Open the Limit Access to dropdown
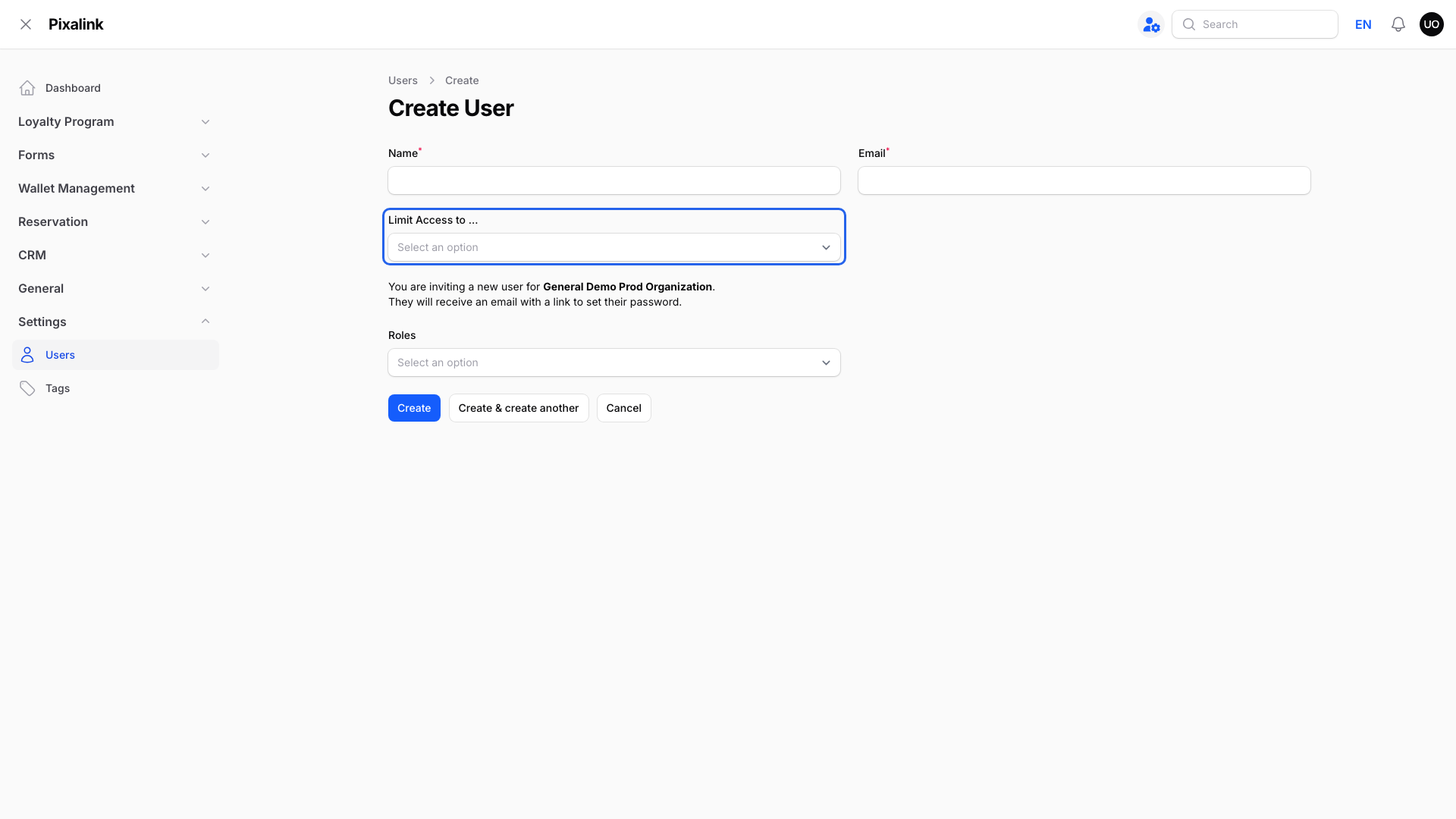Screen dimensions: 1456x819 pos(614,247)
